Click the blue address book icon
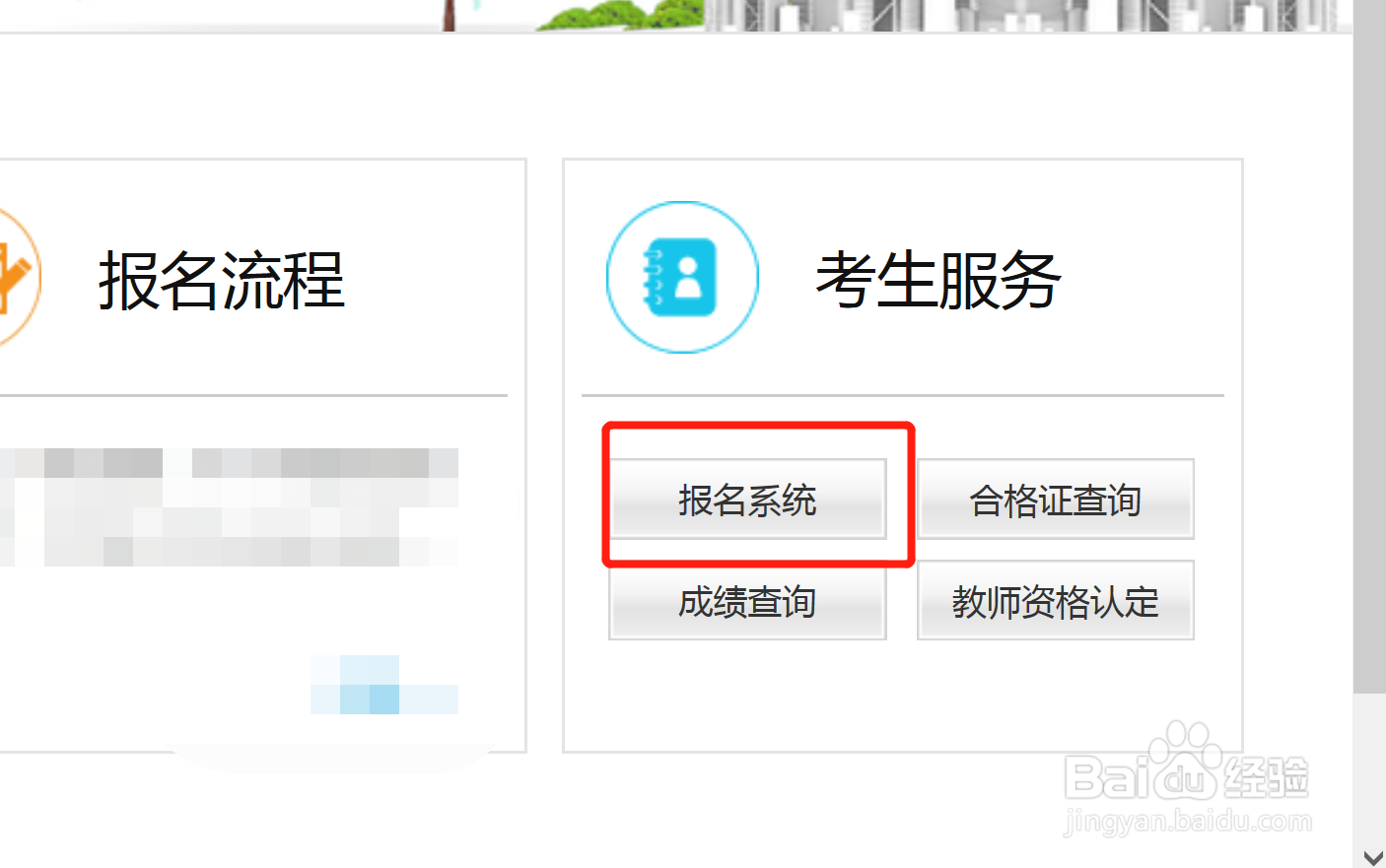This screenshot has height=868, width=1386. pos(682,277)
